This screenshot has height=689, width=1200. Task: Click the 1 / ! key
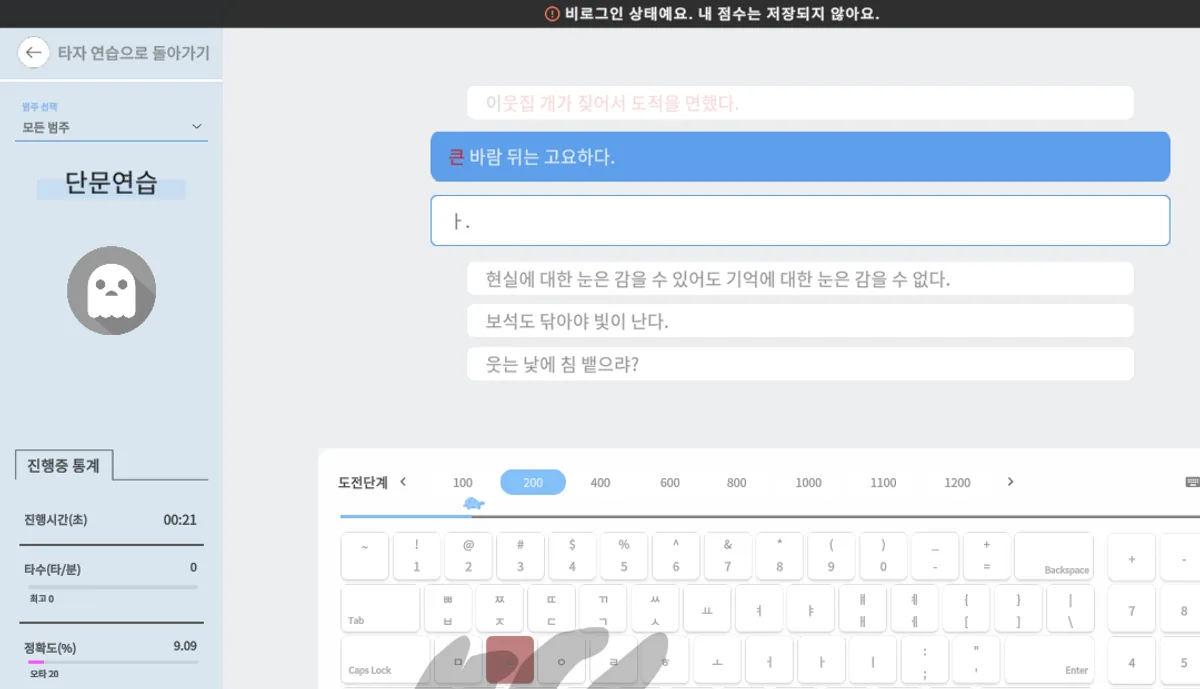pos(417,556)
